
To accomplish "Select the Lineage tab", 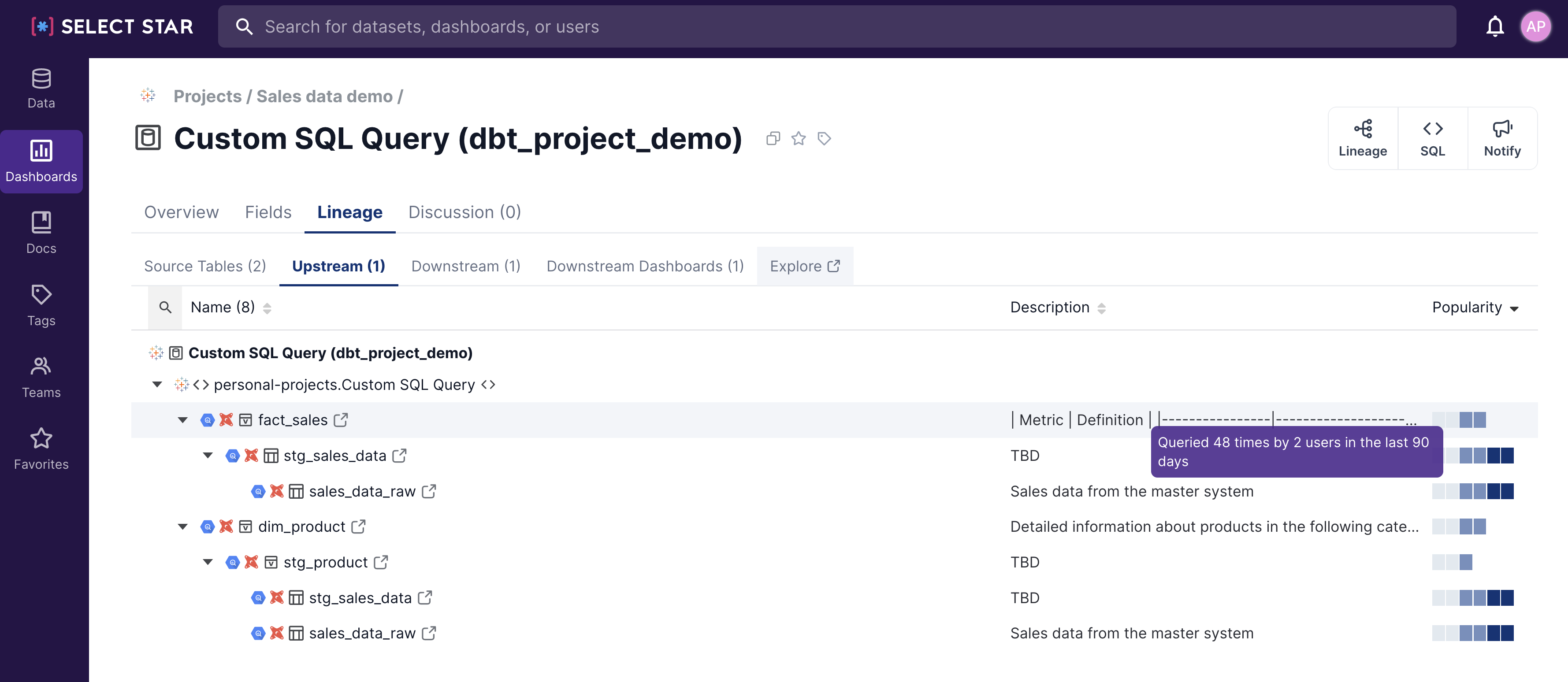I will (350, 212).
